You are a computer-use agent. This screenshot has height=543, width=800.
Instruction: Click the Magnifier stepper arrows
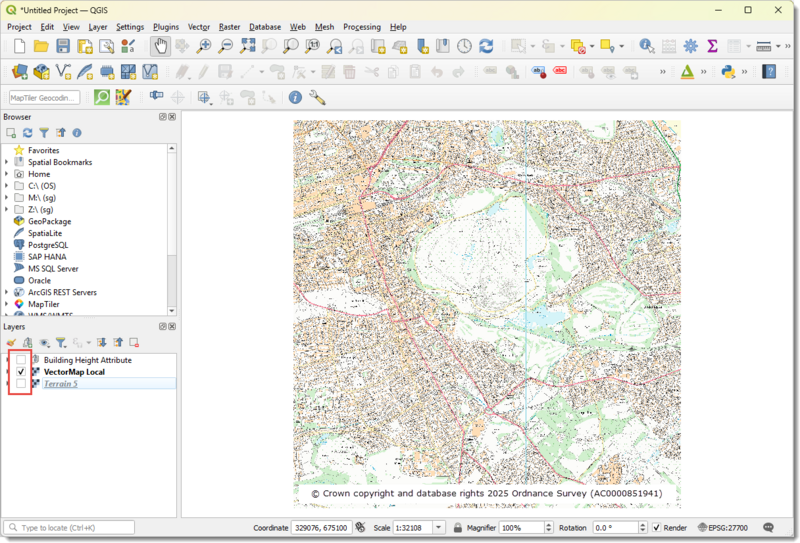[549, 528]
